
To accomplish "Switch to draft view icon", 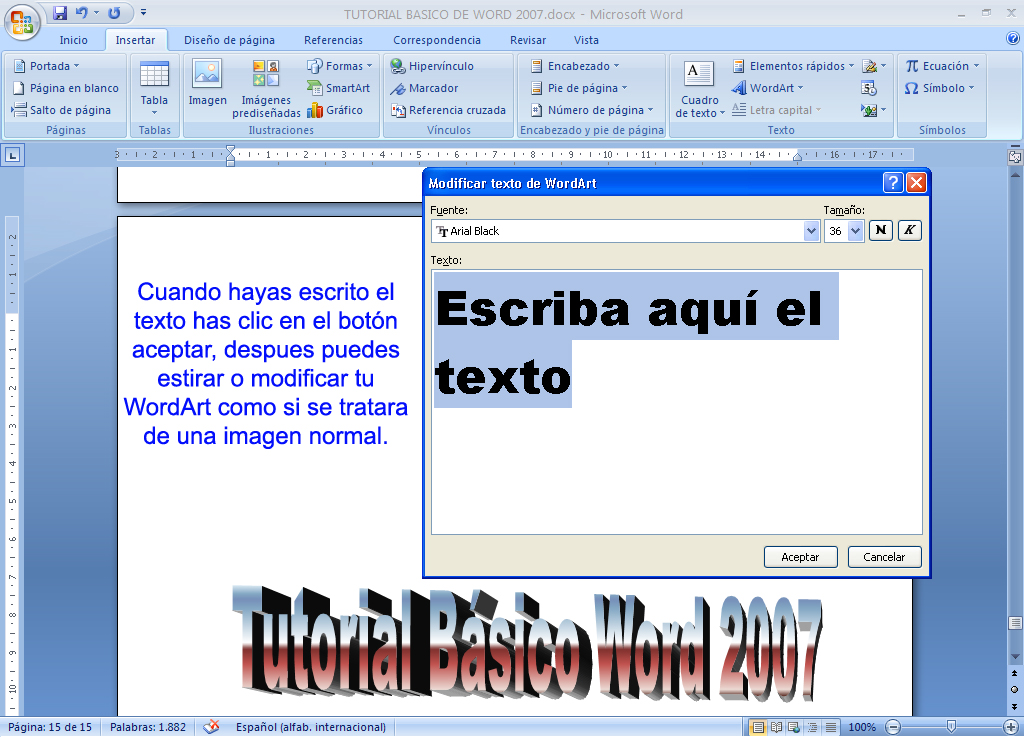I will tap(831, 727).
